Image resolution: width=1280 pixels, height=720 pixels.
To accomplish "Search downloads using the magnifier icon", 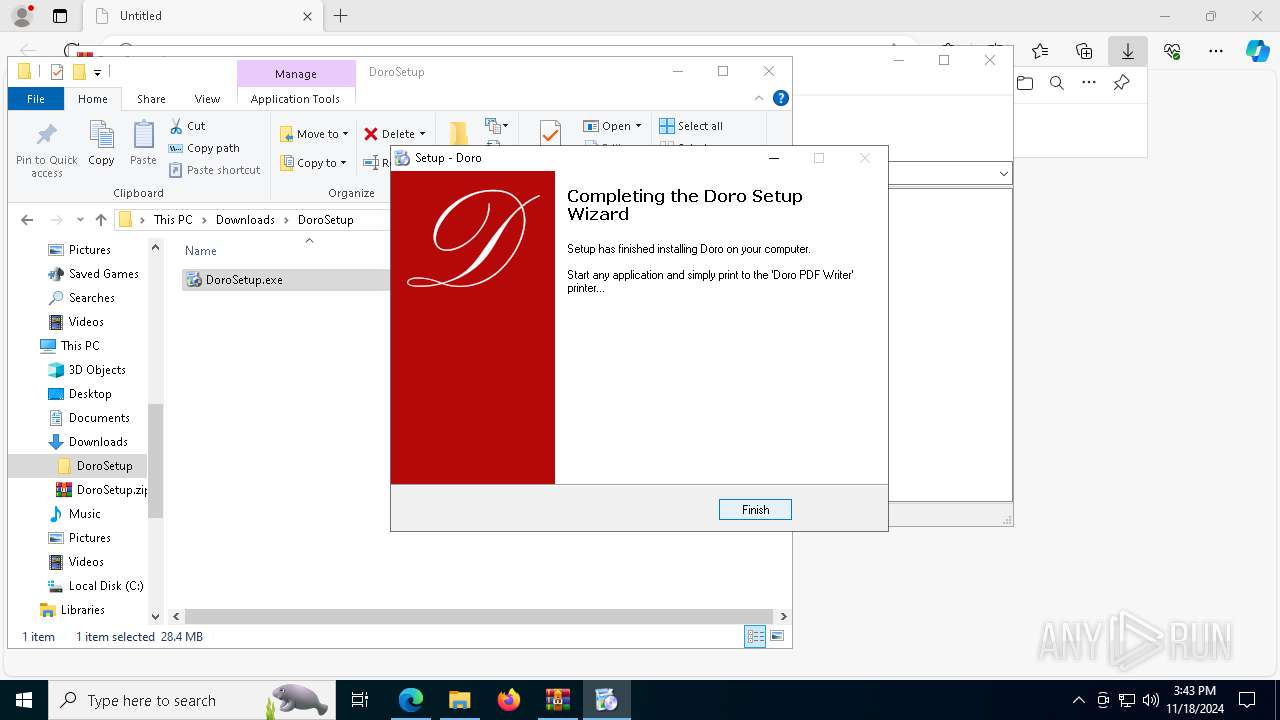I will tap(1057, 83).
